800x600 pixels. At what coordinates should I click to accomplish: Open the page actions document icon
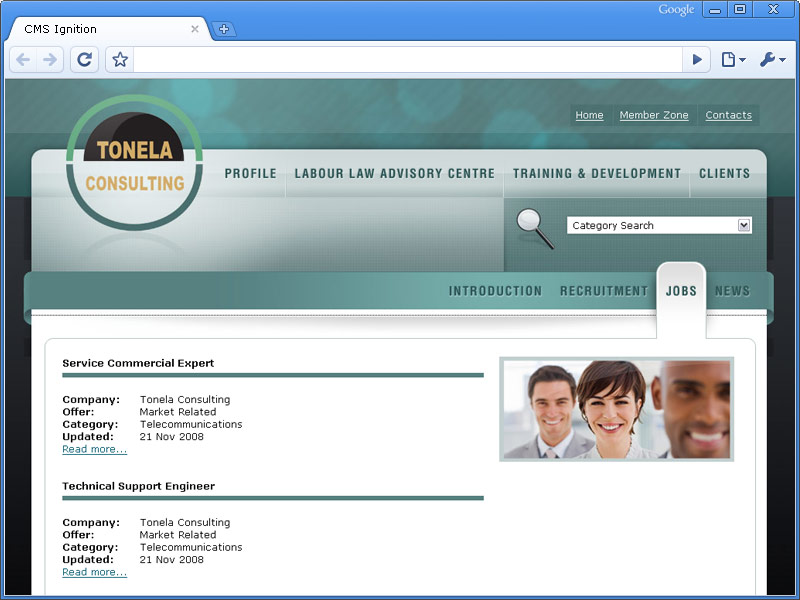click(x=728, y=60)
